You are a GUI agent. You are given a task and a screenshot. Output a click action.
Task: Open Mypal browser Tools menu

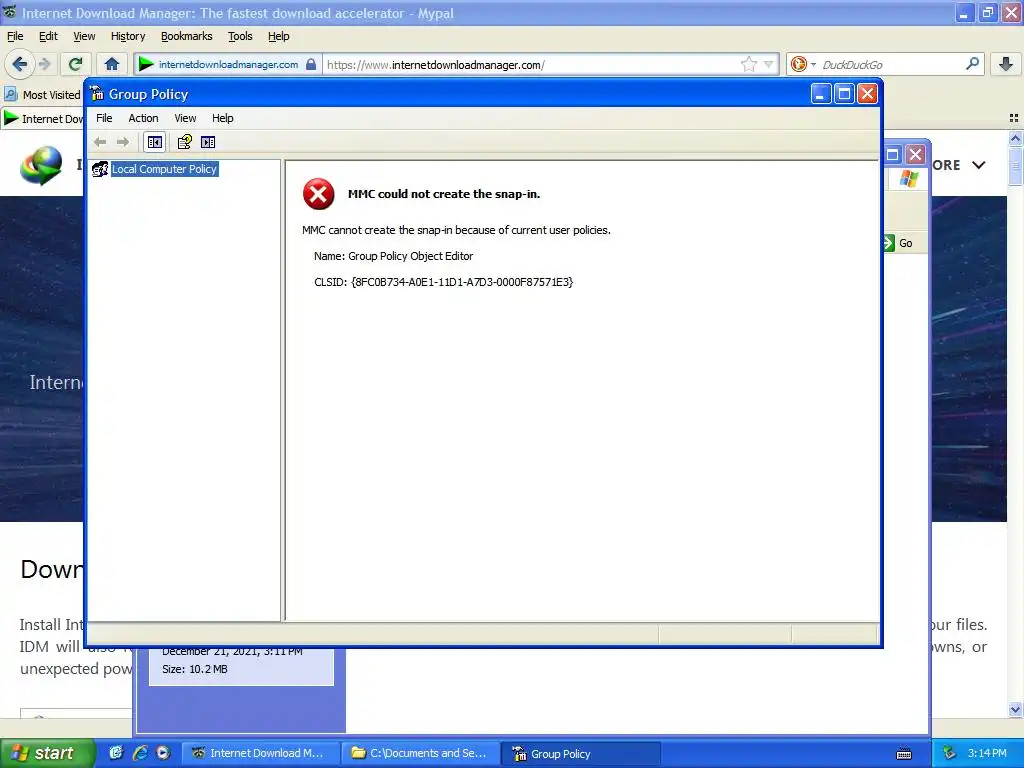[x=240, y=37]
